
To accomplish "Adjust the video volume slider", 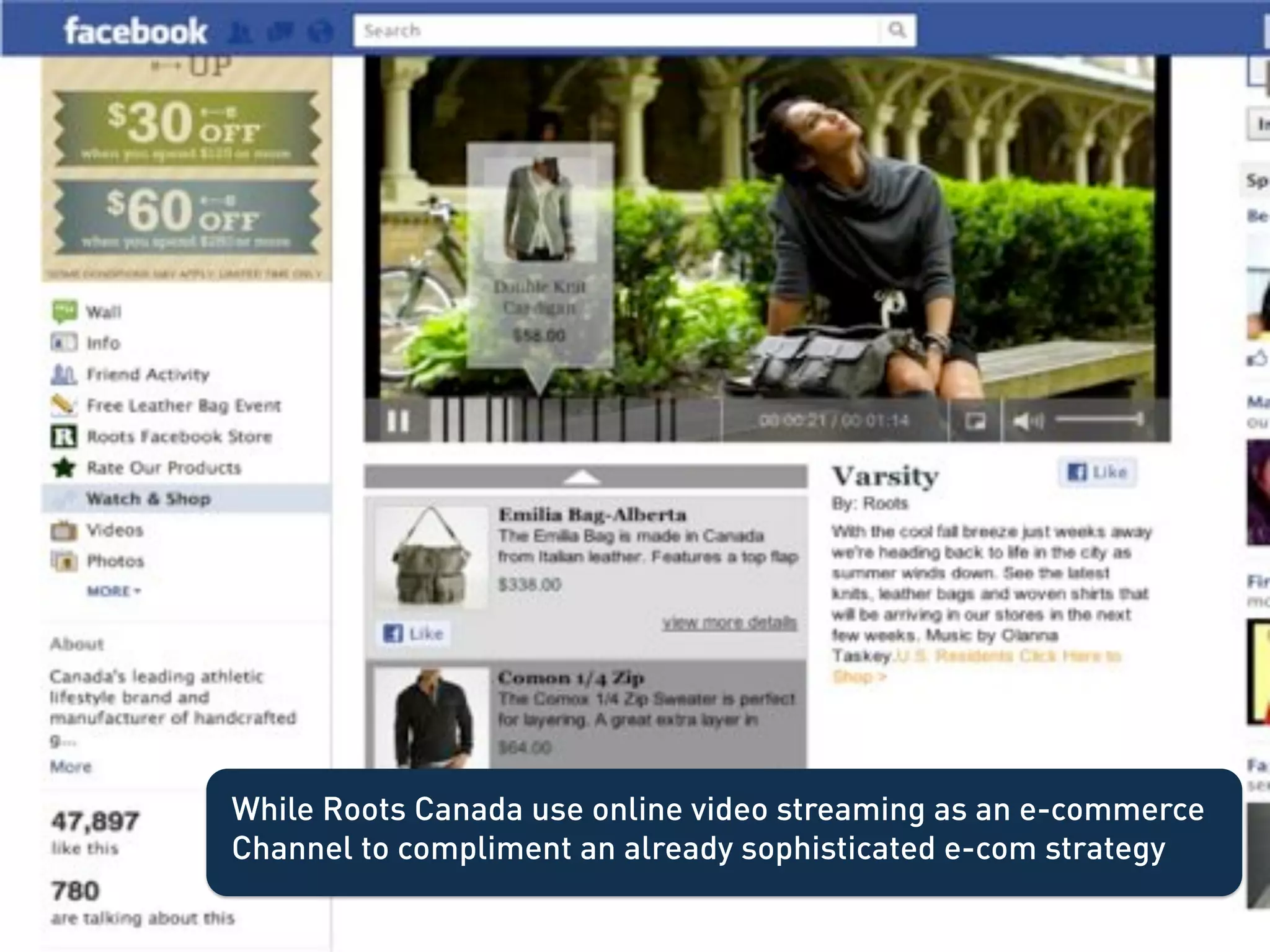I will point(1099,420).
